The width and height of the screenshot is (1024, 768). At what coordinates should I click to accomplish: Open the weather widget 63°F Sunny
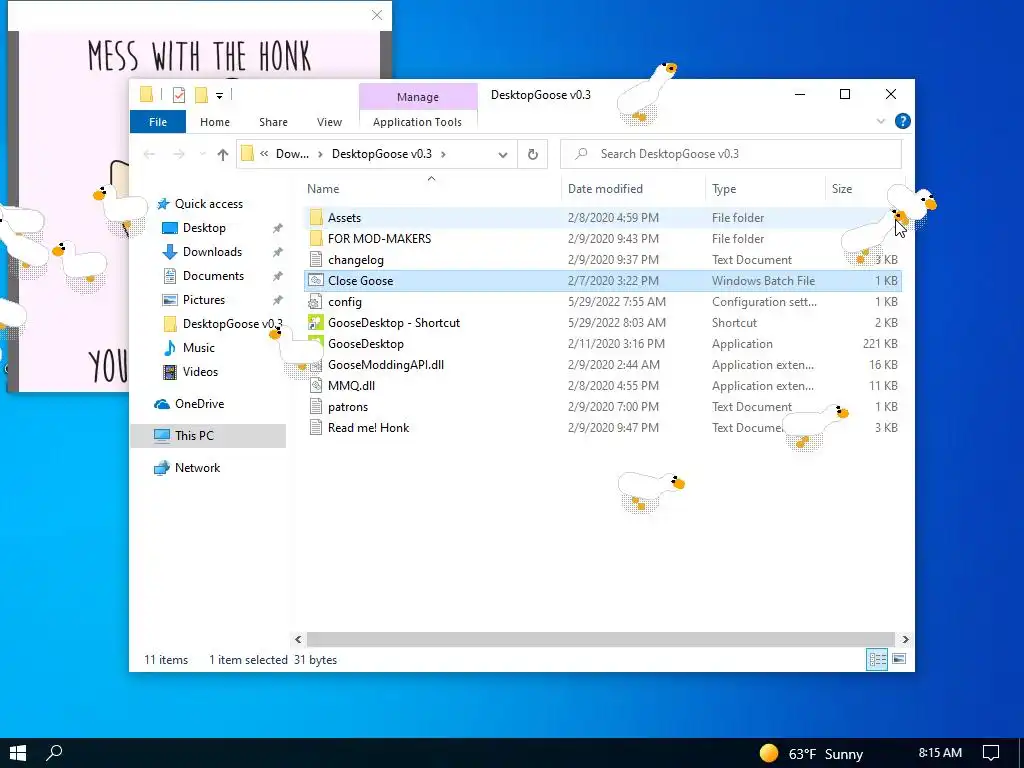pyautogui.click(x=811, y=754)
